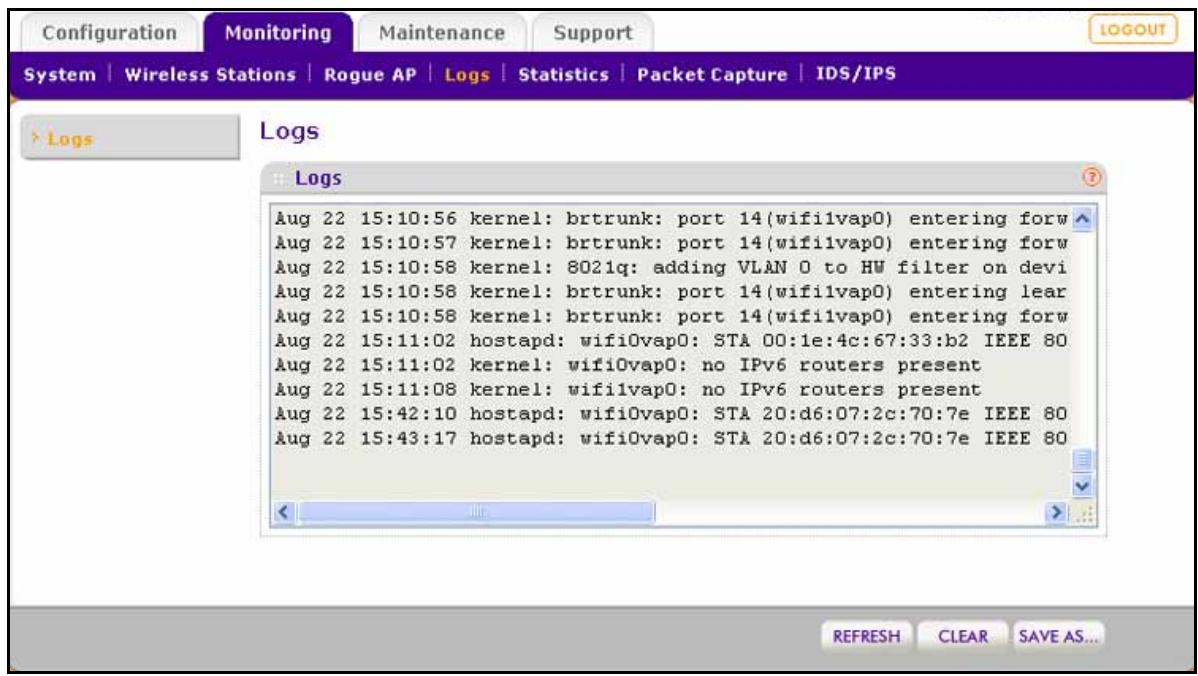Viewport: 1198px width, 676px height.
Task: Select Logs in the purple submenu bar
Action: [x=467, y=75]
